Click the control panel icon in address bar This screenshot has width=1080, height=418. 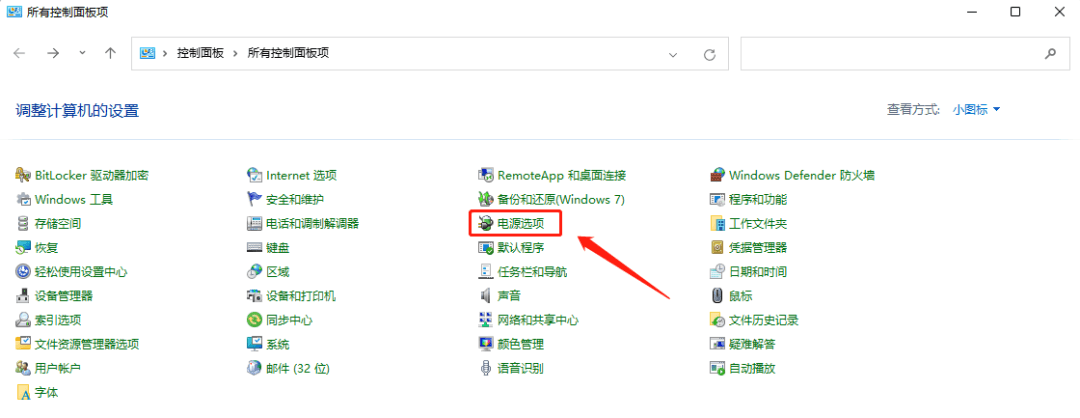[x=147, y=53]
